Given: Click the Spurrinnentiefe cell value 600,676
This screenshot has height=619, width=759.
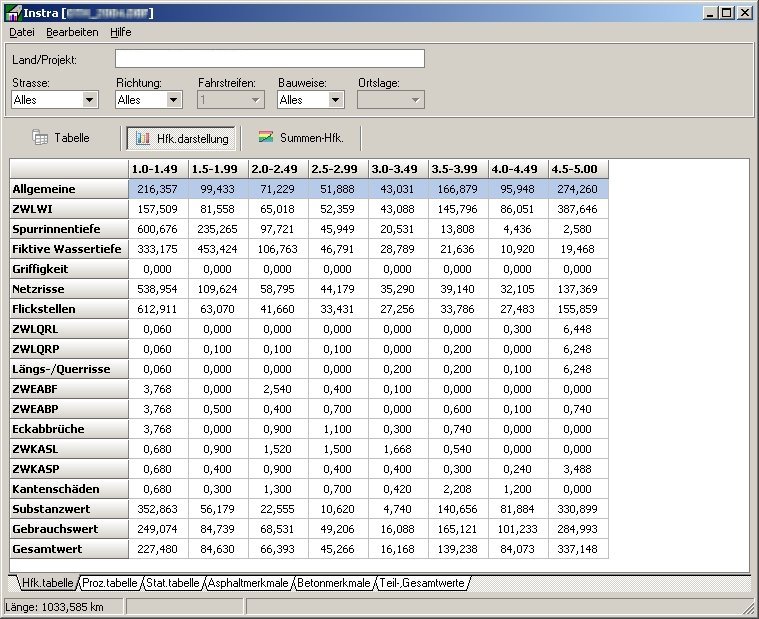Looking at the screenshot, I should pyautogui.click(x=158, y=229).
